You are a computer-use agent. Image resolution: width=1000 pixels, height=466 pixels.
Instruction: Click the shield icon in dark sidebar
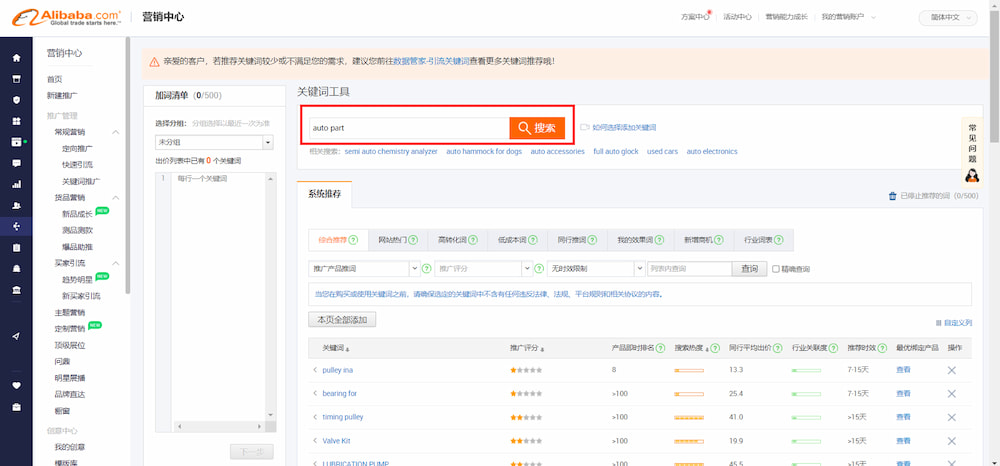[x=17, y=100]
